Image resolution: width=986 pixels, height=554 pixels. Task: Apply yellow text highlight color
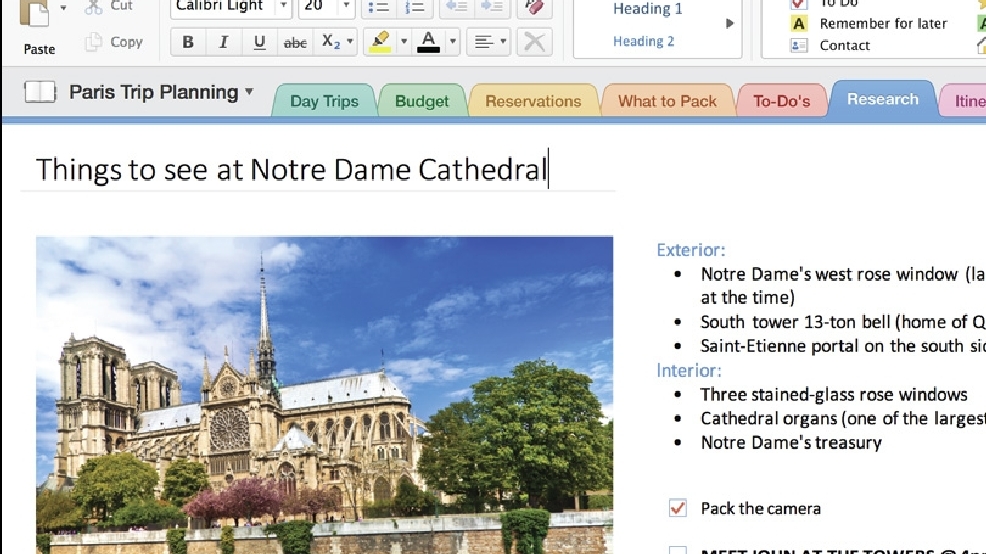[x=380, y=42]
